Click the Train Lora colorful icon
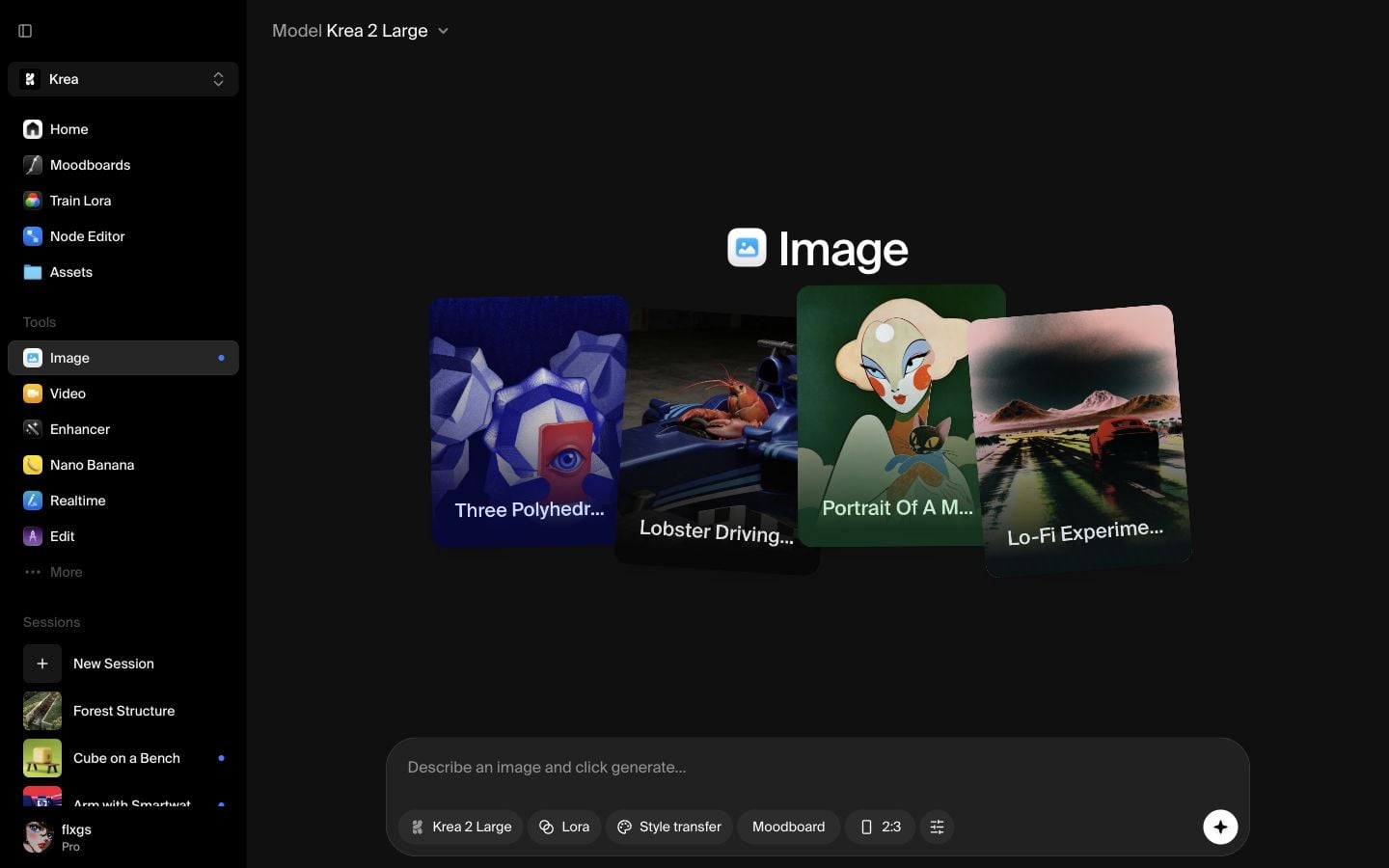This screenshot has width=1389, height=868. click(x=33, y=201)
